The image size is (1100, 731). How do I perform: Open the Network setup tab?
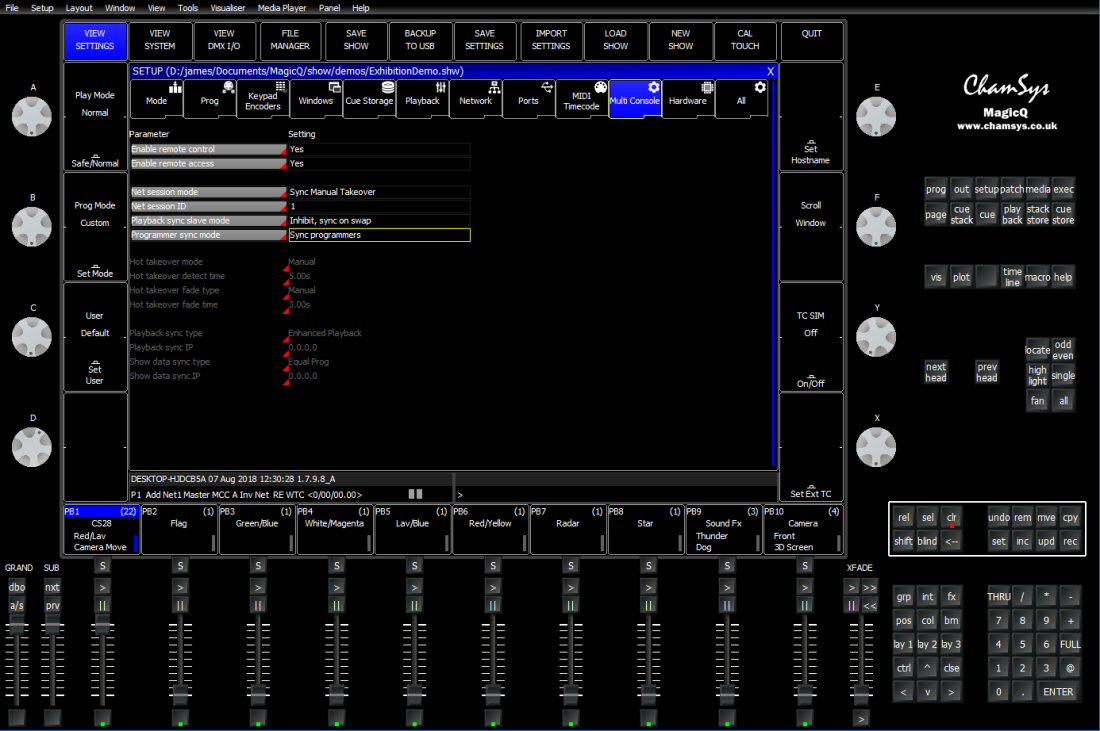click(476, 100)
